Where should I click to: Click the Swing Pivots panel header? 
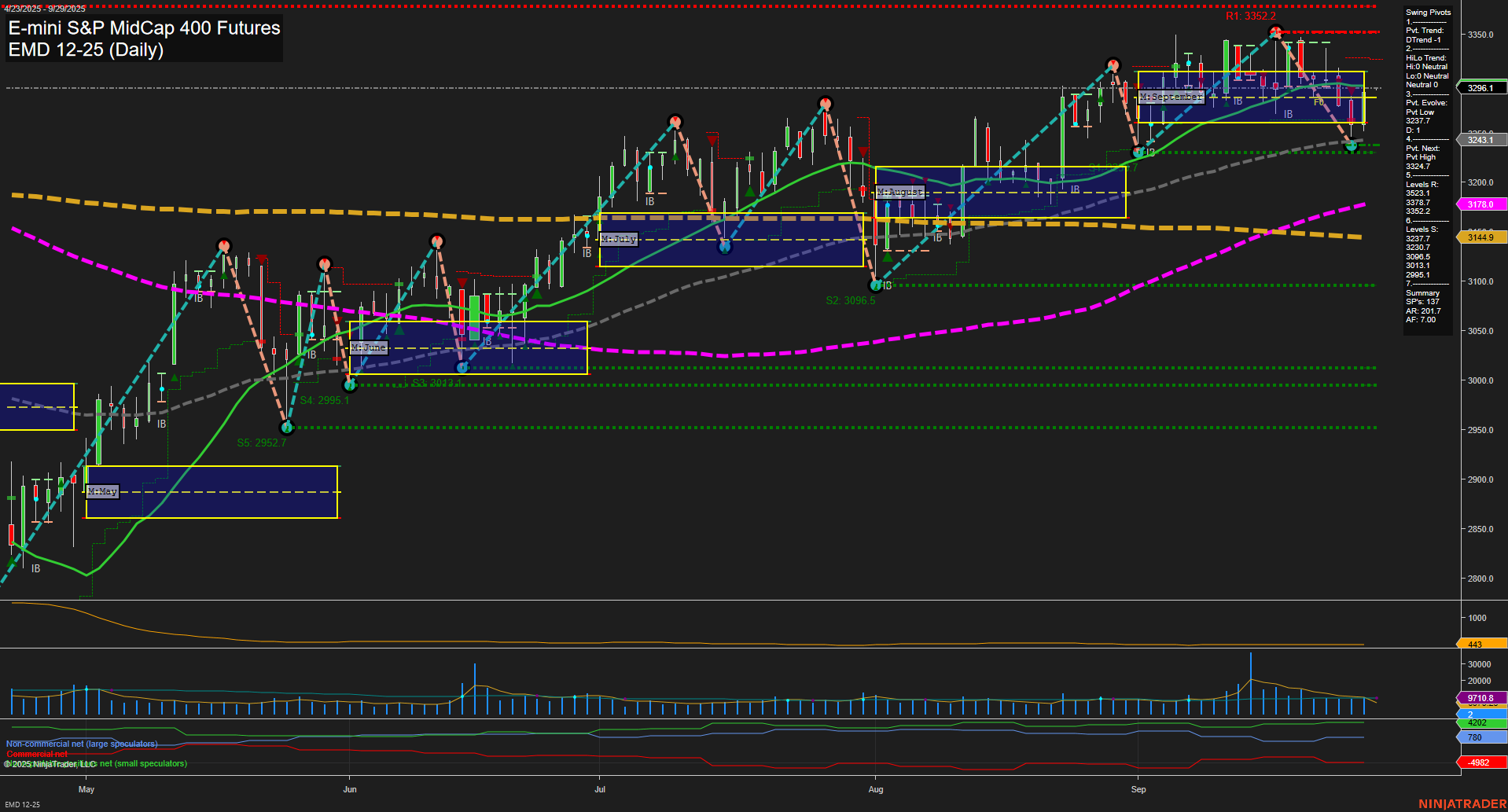pos(1428,12)
